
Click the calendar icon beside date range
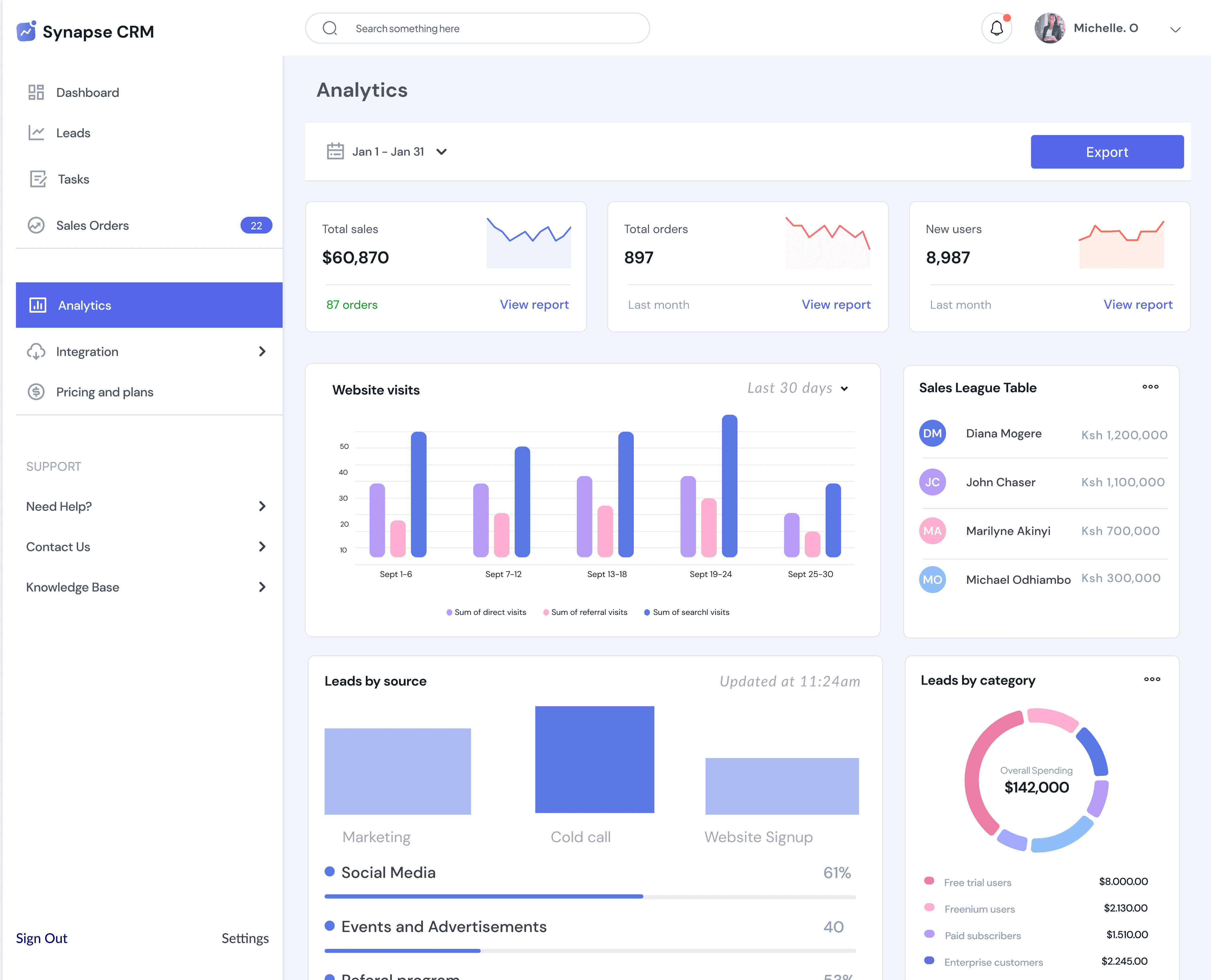coord(335,151)
